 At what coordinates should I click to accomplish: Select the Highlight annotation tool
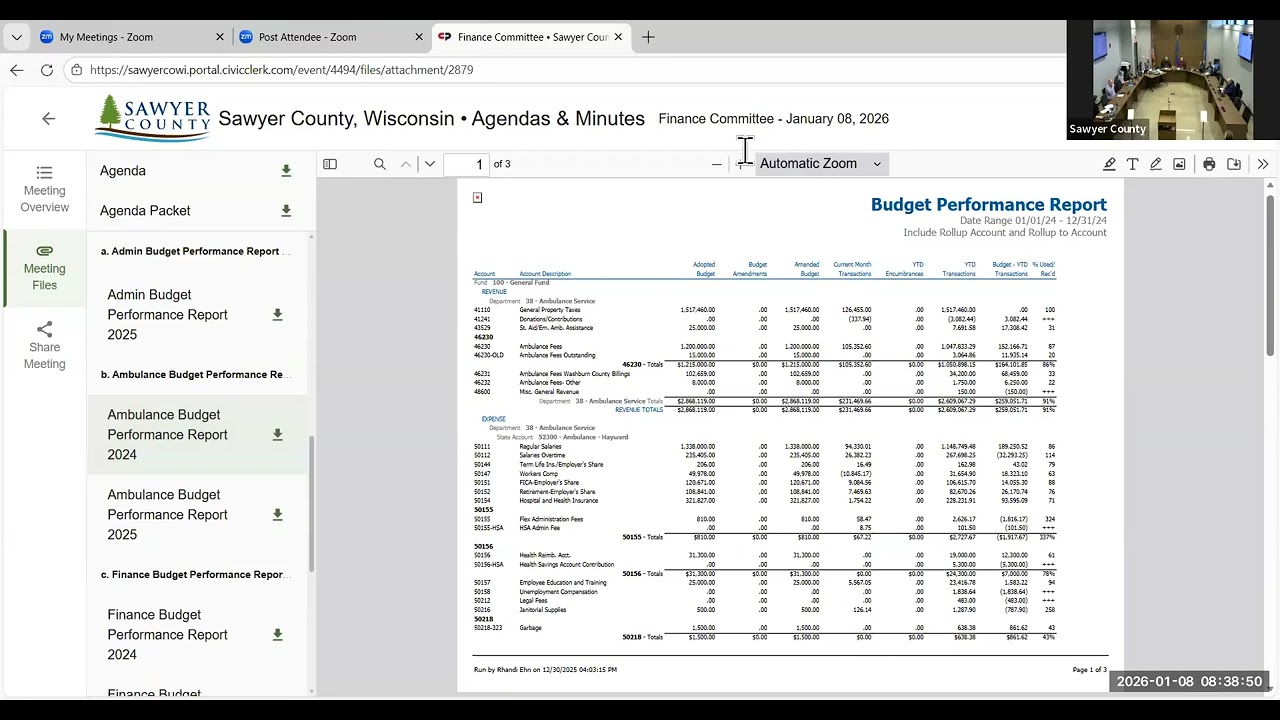coord(1109,164)
